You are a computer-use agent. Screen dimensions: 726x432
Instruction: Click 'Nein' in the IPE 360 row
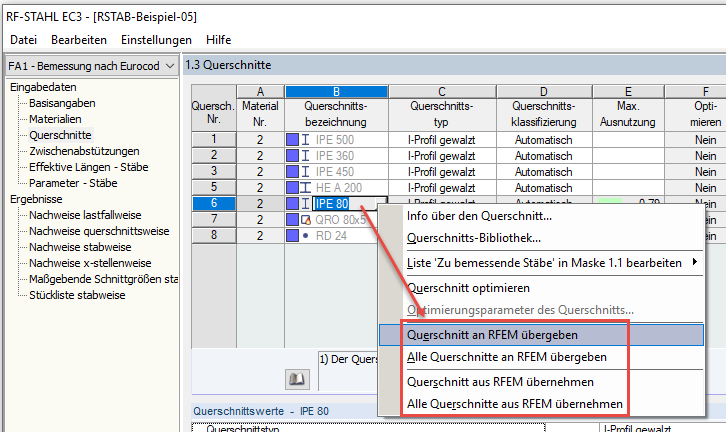coord(705,156)
